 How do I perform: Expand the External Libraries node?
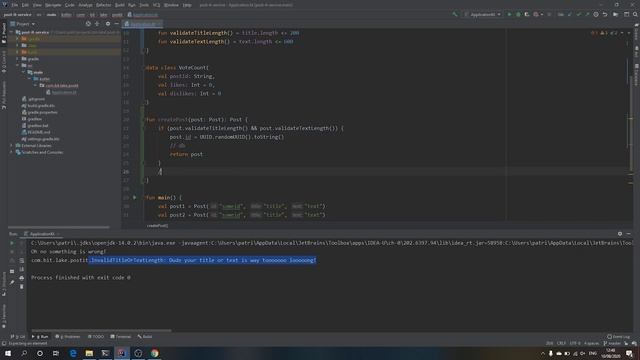coord(11,146)
